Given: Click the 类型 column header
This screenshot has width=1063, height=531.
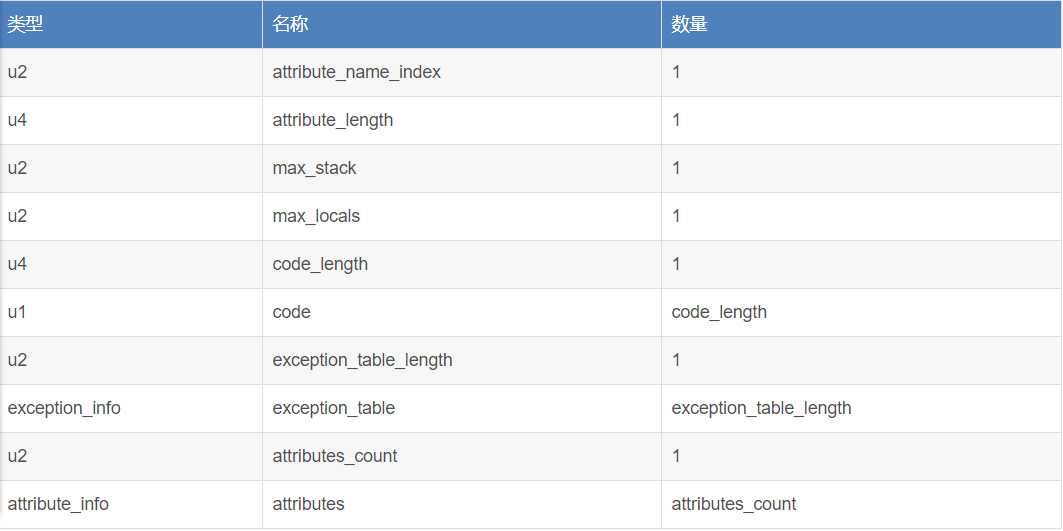Looking at the screenshot, I should pyautogui.click(x=25, y=24).
